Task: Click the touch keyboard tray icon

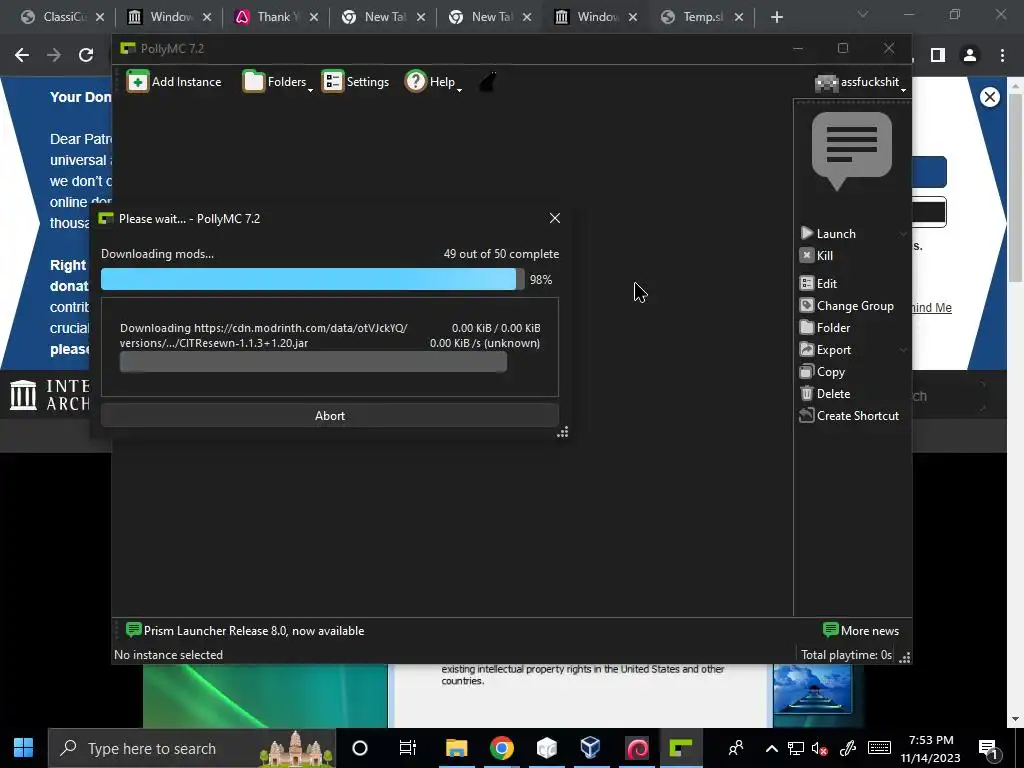Action: pyautogui.click(x=879, y=748)
